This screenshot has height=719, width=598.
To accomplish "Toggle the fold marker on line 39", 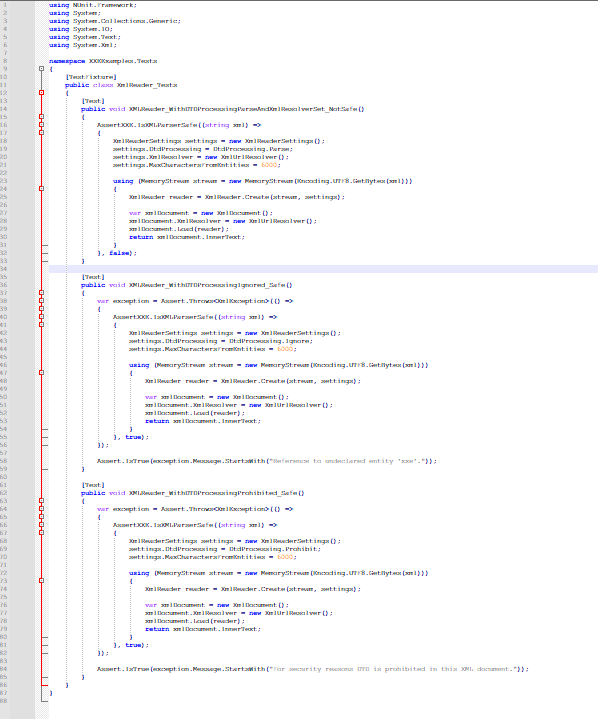I will [x=41, y=309].
